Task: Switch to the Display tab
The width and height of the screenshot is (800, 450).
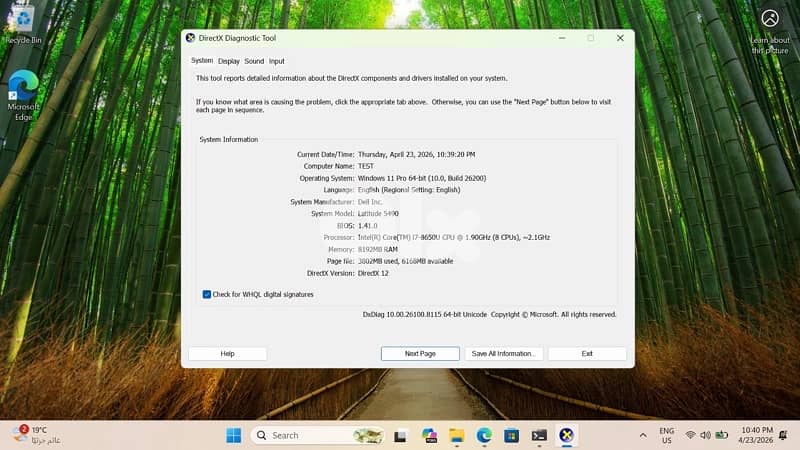Action: pos(229,61)
